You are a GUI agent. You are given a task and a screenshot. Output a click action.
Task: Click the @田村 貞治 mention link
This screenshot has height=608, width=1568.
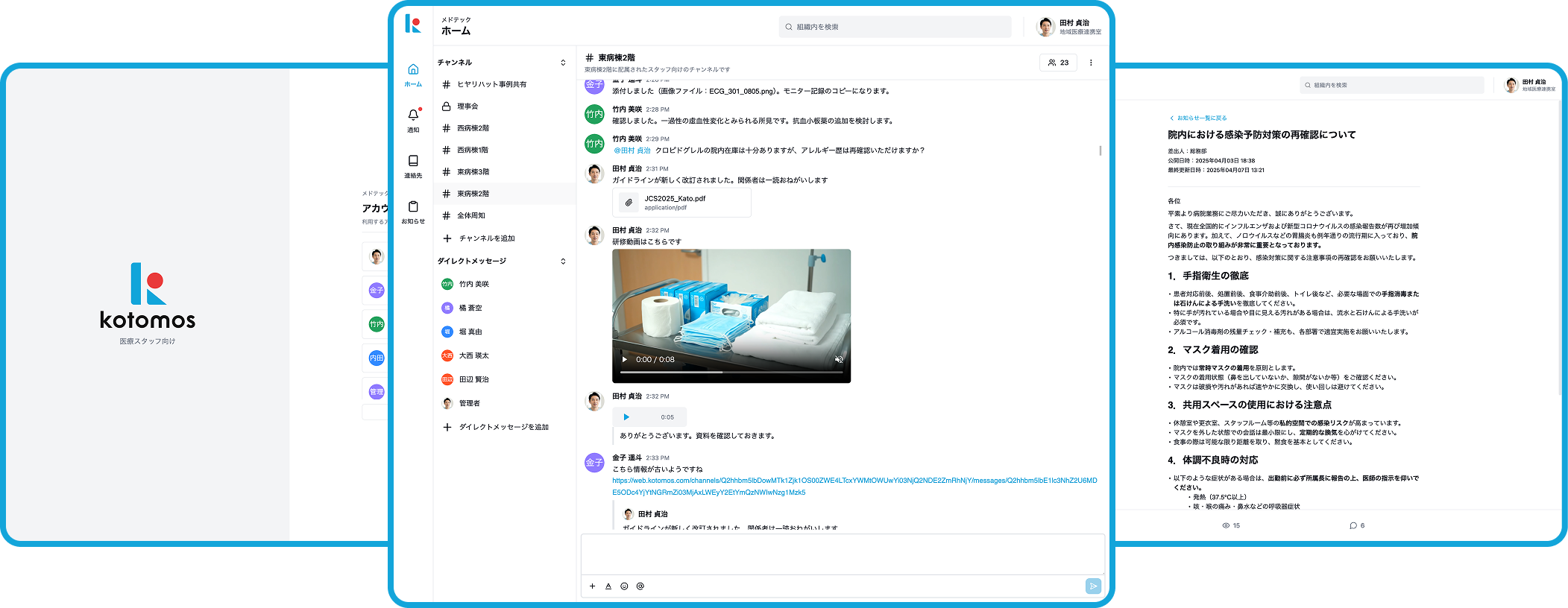click(632, 151)
